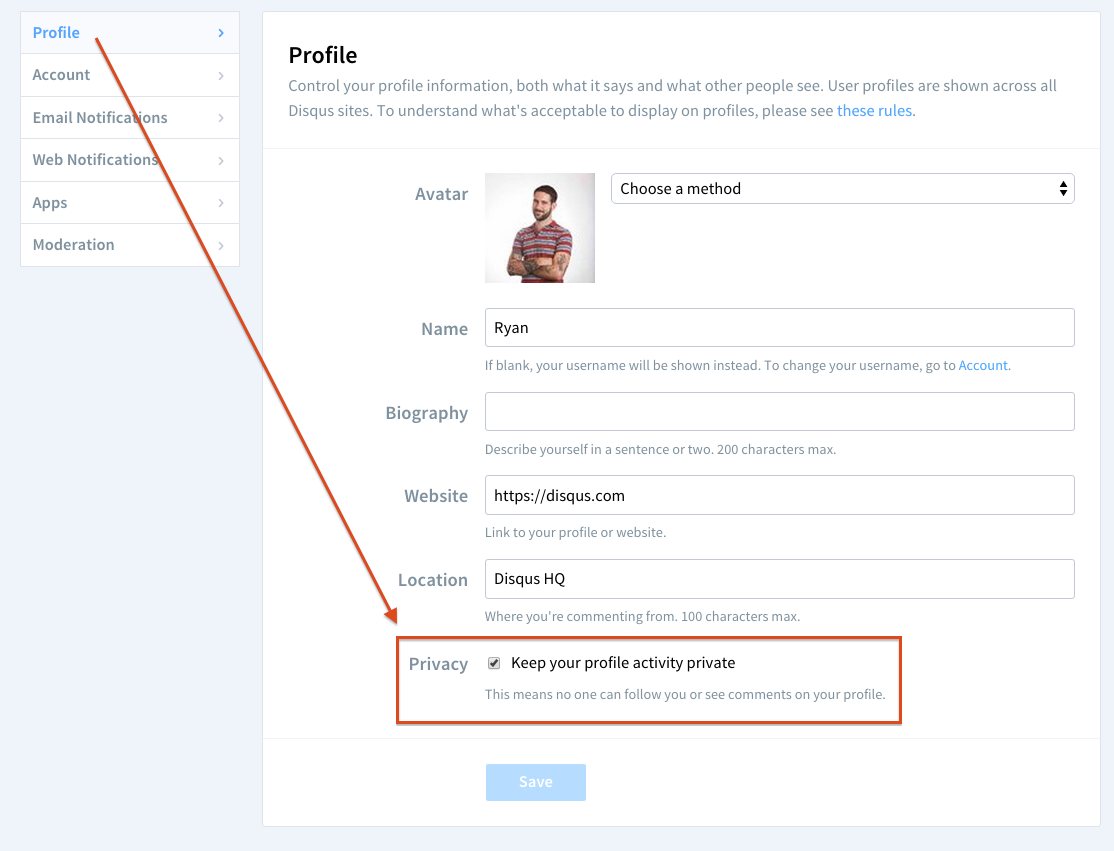Click the Location field showing Disqus HQ
This screenshot has width=1114, height=851.
coord(779,579)
